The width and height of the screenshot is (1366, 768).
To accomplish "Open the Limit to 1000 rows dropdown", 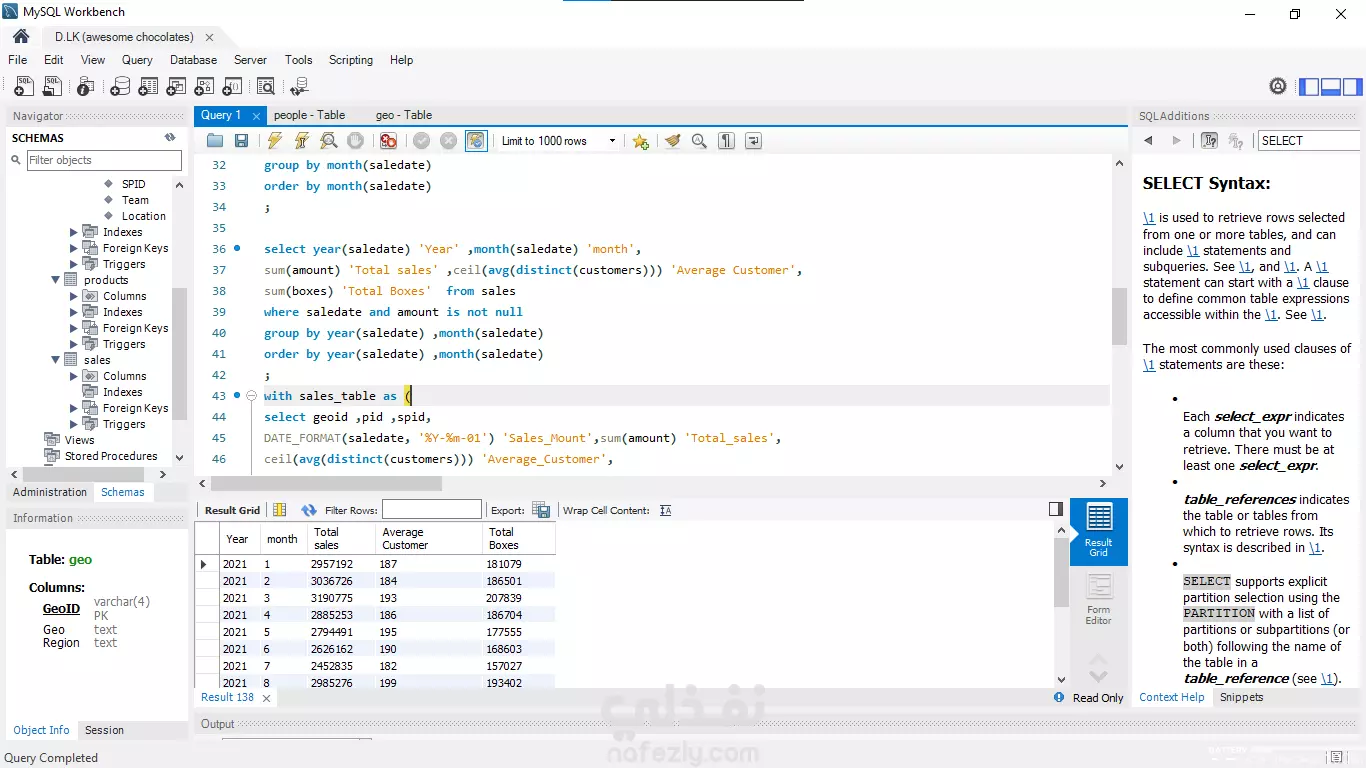I will click(x=558, y=141).
